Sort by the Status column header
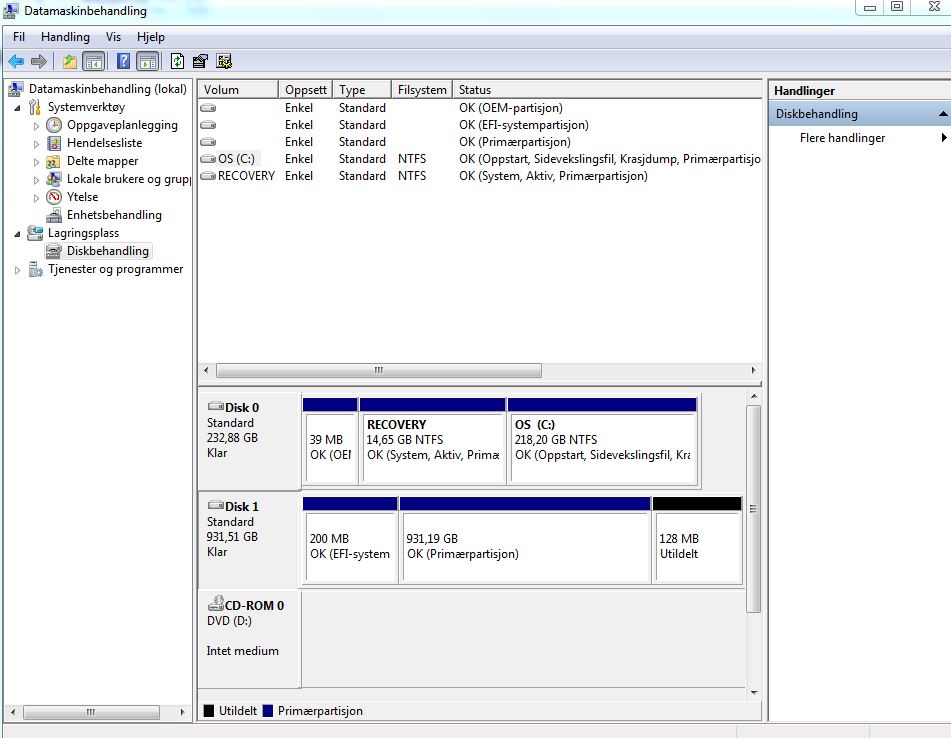The height and width of the screenshot is (738, 951). click(607, 90)
